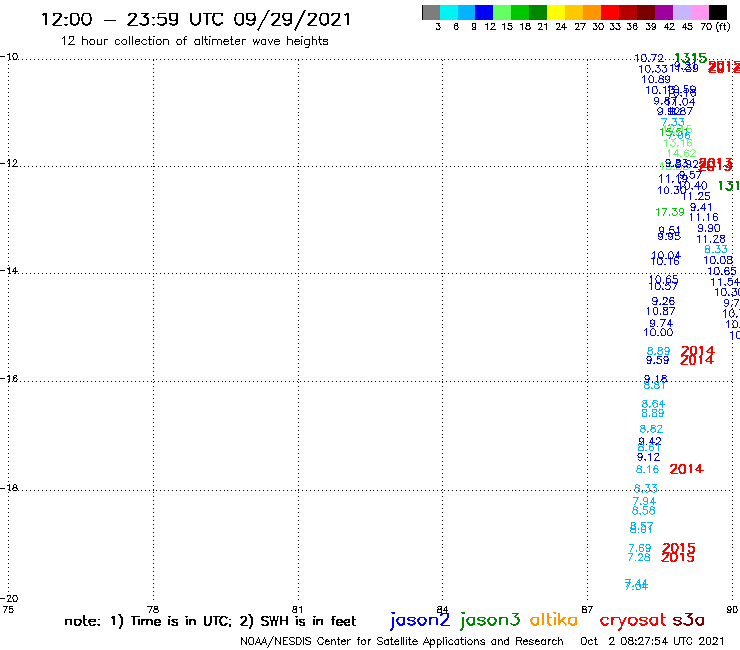
Task: Click the lavender legend swatch
Action: 681,12
